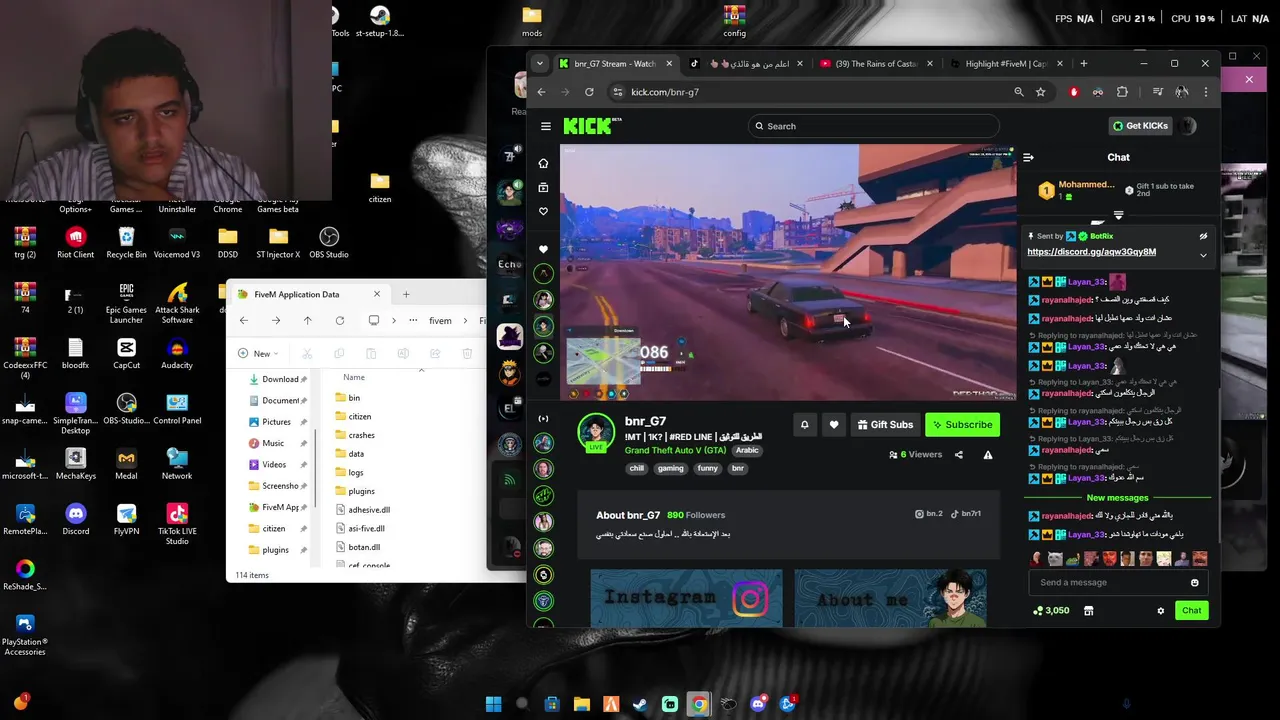Screen dimensions: 1280x720
Task: Open bnr_G7's TikTok bn7r1 link
Action: pos(966,514)
